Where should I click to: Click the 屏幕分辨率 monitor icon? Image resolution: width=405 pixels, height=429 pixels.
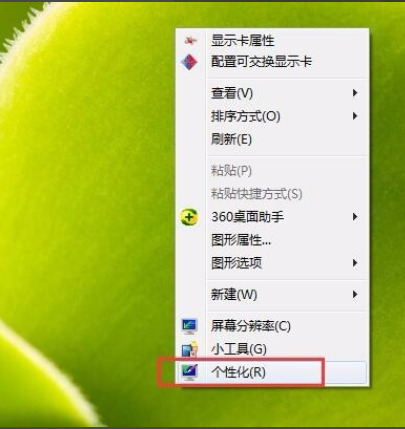tap(189, 326)
